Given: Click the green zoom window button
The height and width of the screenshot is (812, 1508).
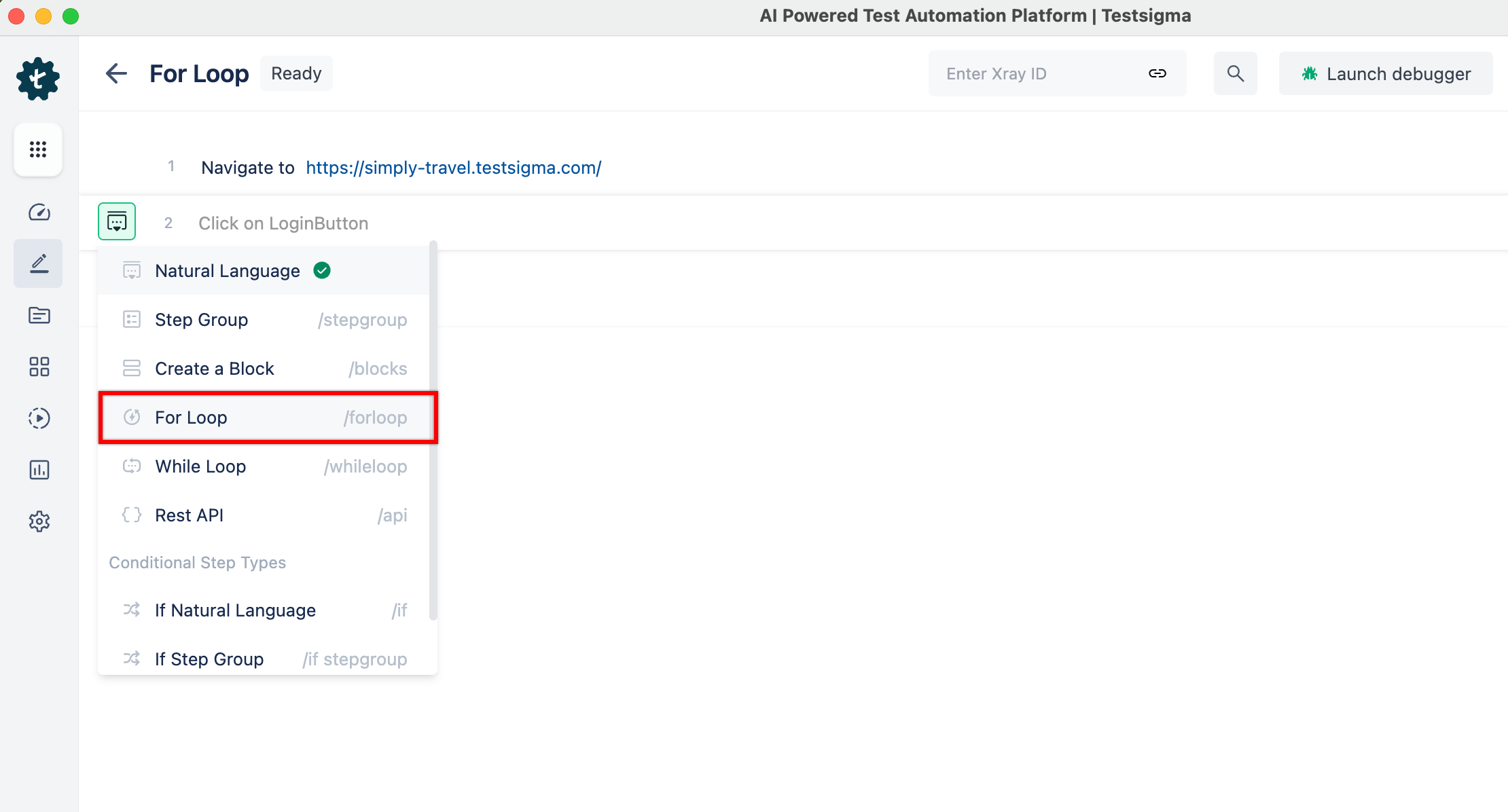Looking at the screenshot, I should click(x=71, y=16).
